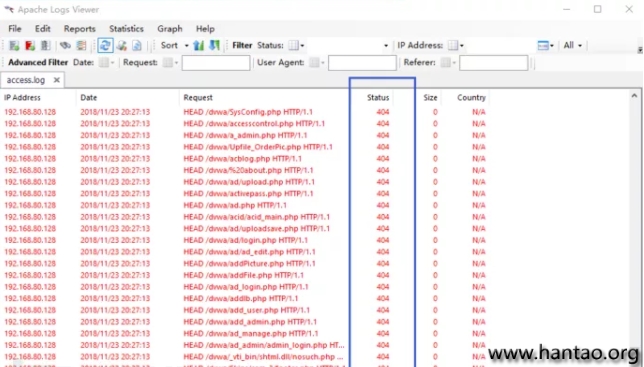644x367 pixels.
Task: Open the All dropdown
Action: [x=573, y=46]
